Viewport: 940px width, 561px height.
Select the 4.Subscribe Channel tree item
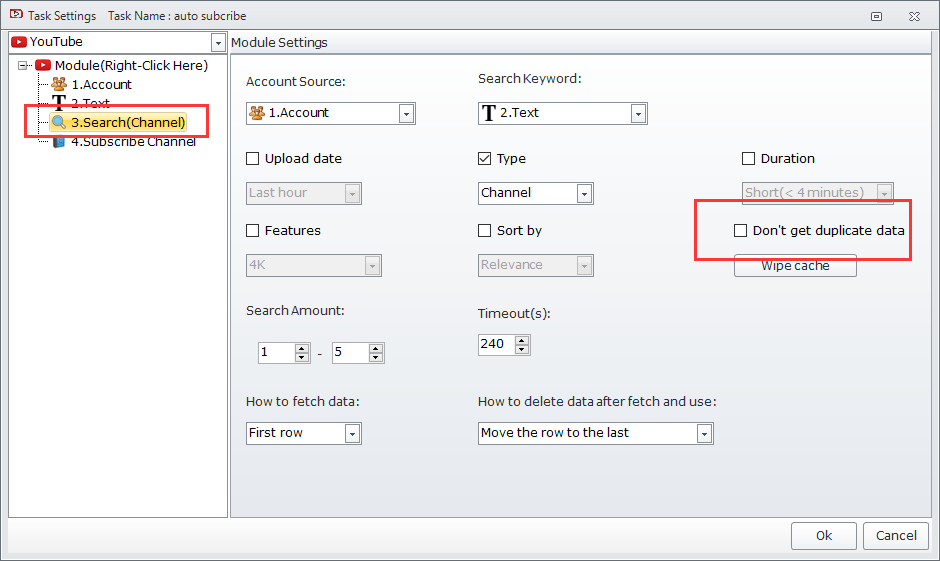point(133,141)
